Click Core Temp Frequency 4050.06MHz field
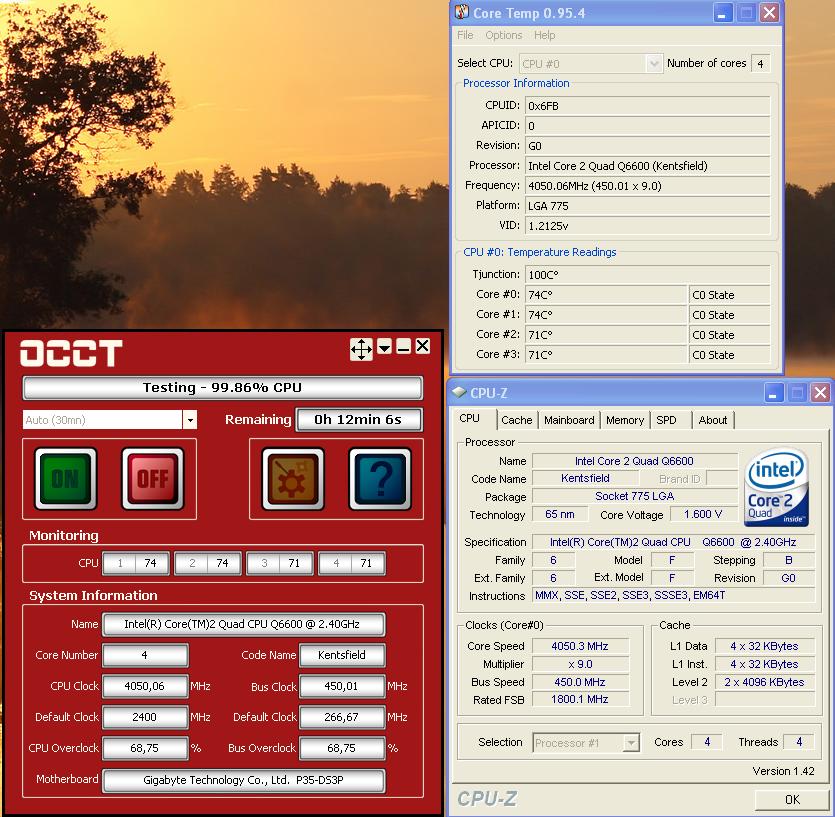 click(x=648, y=186)
